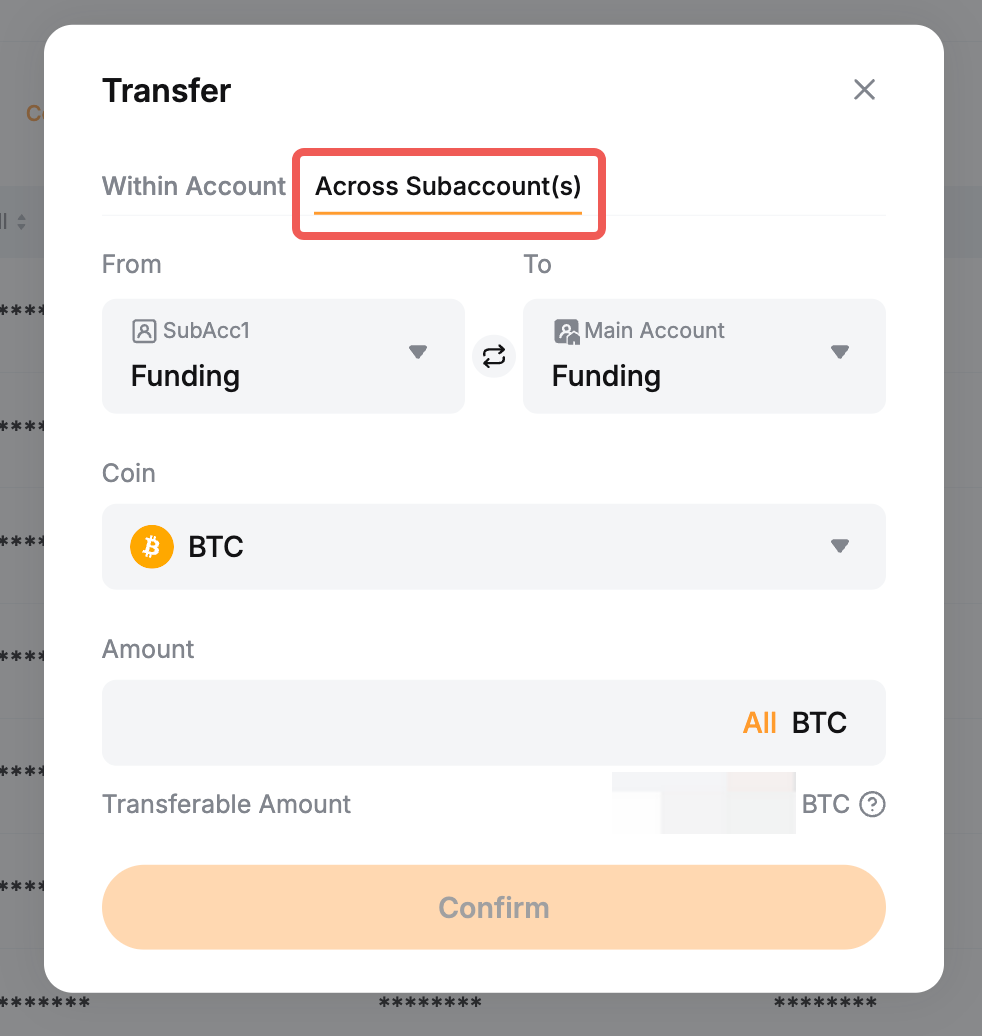This screenshot has height=1036, width=982.
Task: Open the Coin selector dropdown arrow
Action: [840, 546]
